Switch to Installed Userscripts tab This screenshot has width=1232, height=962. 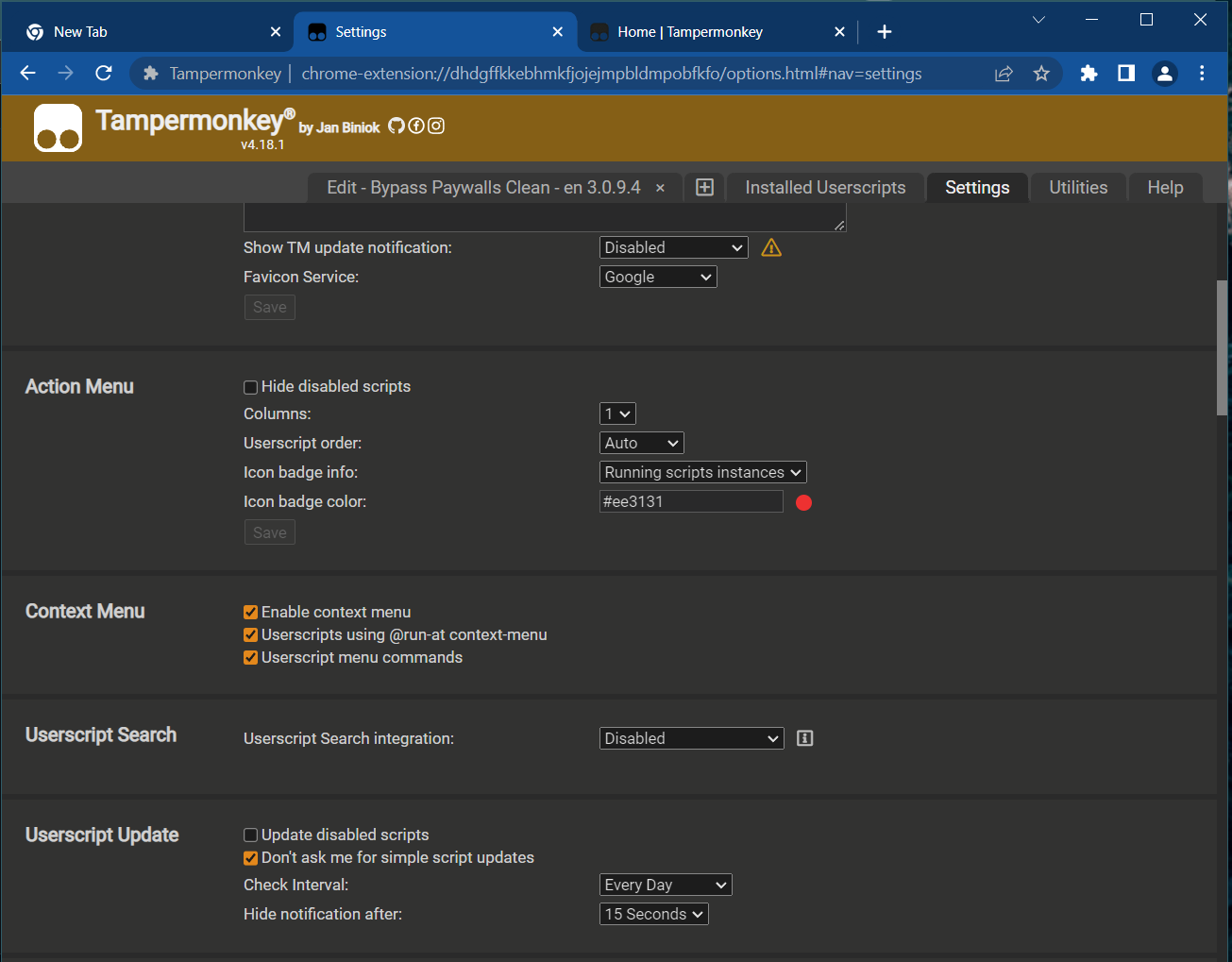pos(825,188)
